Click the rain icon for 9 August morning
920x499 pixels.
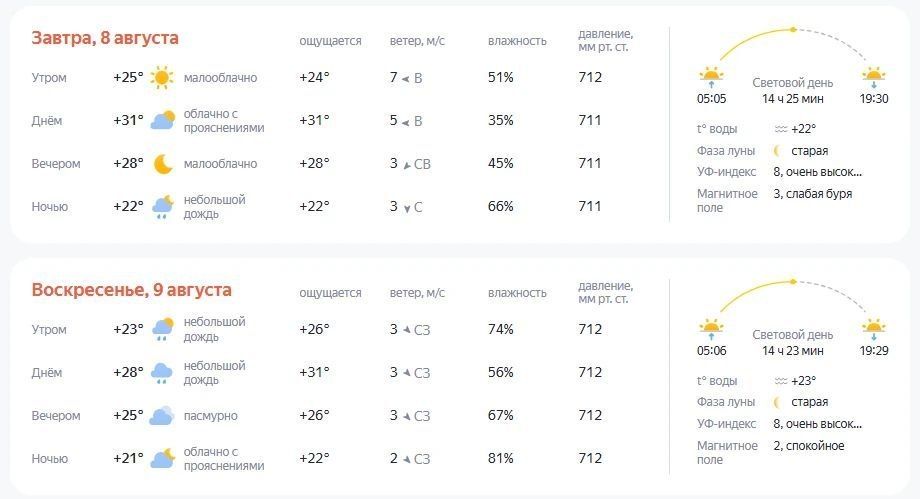163,329
